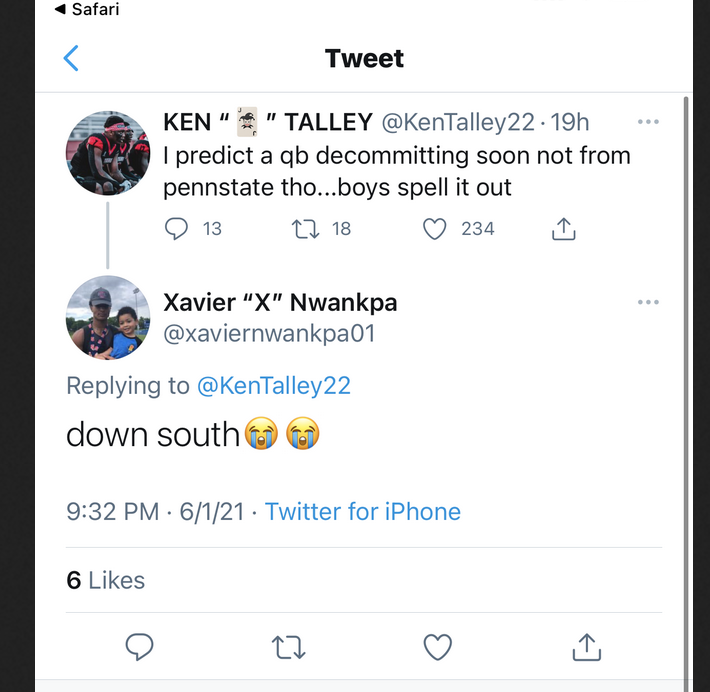This screenshot has width=710, height=692.
Task: Tap the blue back chevron
Action: point(71,58)
